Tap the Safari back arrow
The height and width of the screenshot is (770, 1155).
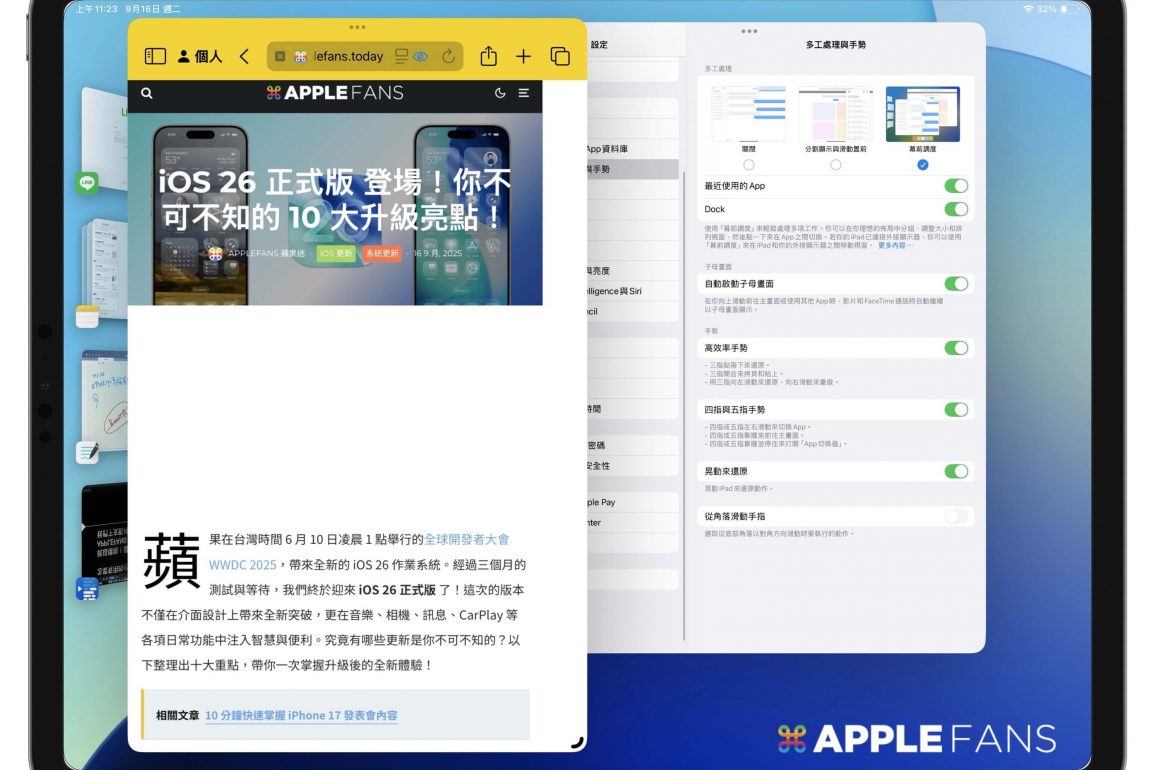coord(244,57)
